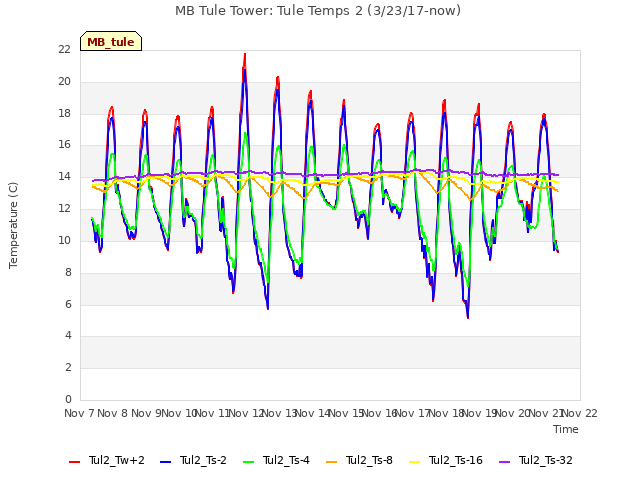Screen dimensions: 640x480
Task: Click the highest red peak near Nov 12
Action: pos(245,54)
